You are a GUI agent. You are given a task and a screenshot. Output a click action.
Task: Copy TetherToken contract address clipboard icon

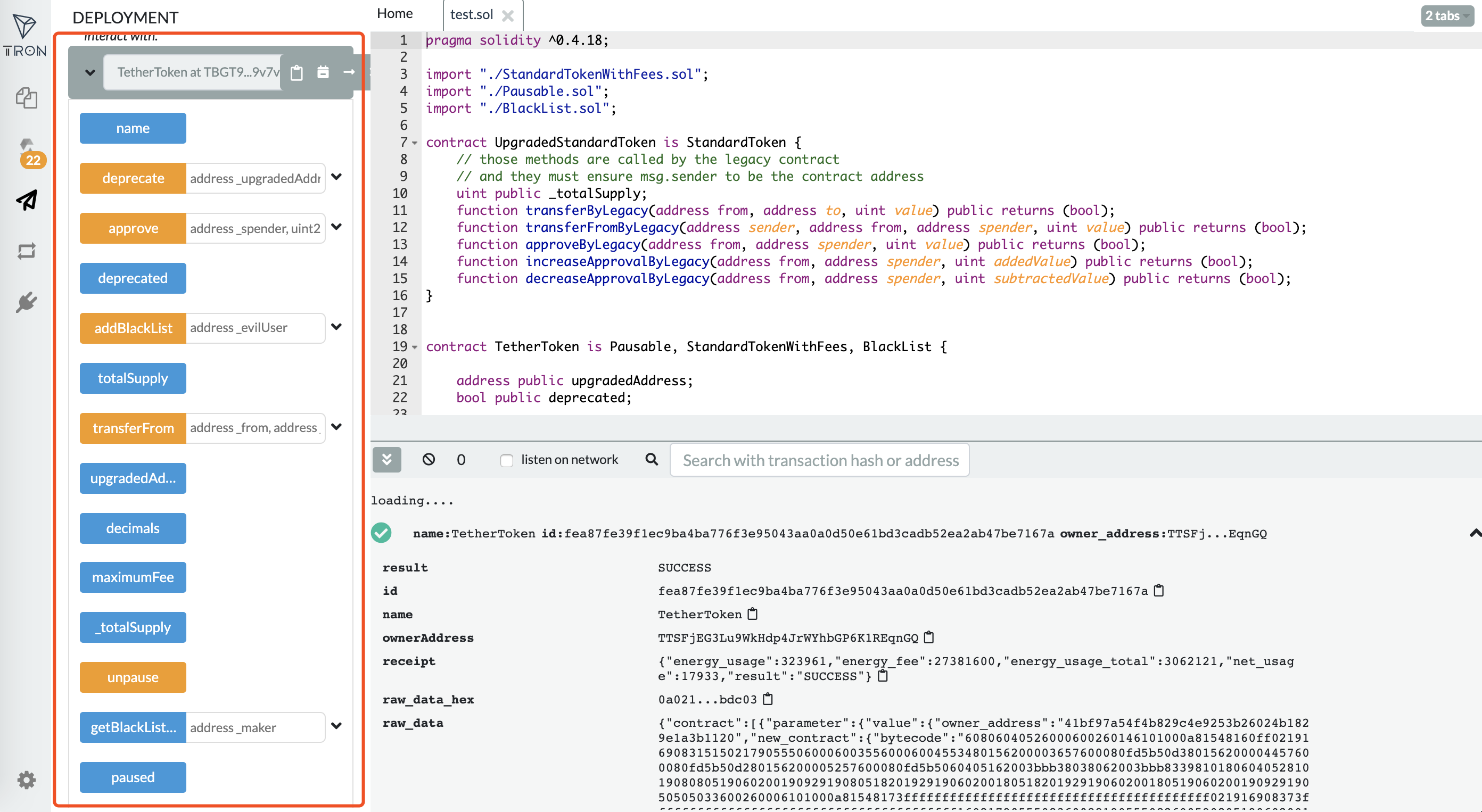pos(297,72)
